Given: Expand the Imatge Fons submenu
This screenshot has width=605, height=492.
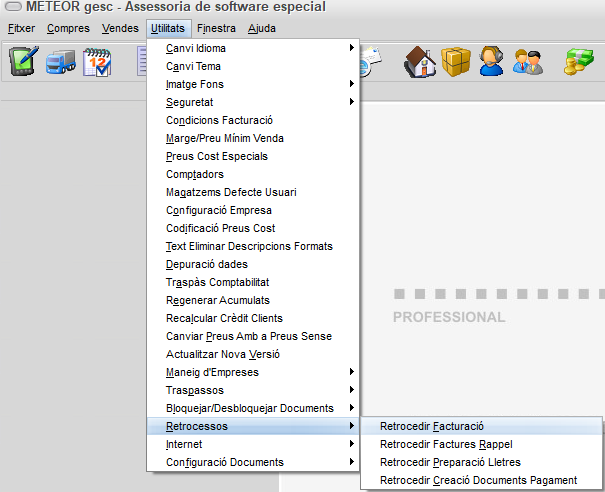Looking at the screenshot, I should point(253,84).
